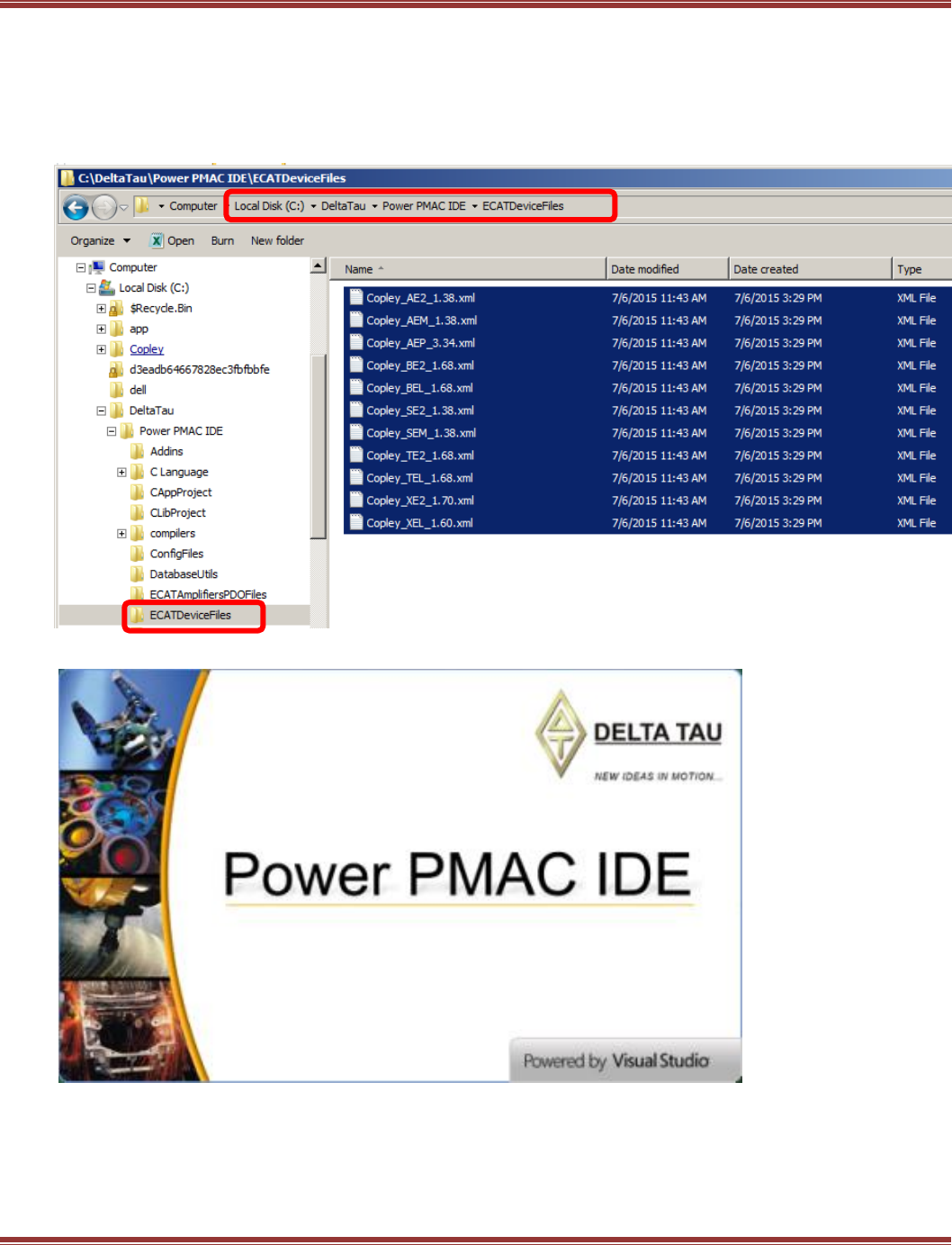Open the Organize menu
The image size is (952, 1245).
click(100, 240)
